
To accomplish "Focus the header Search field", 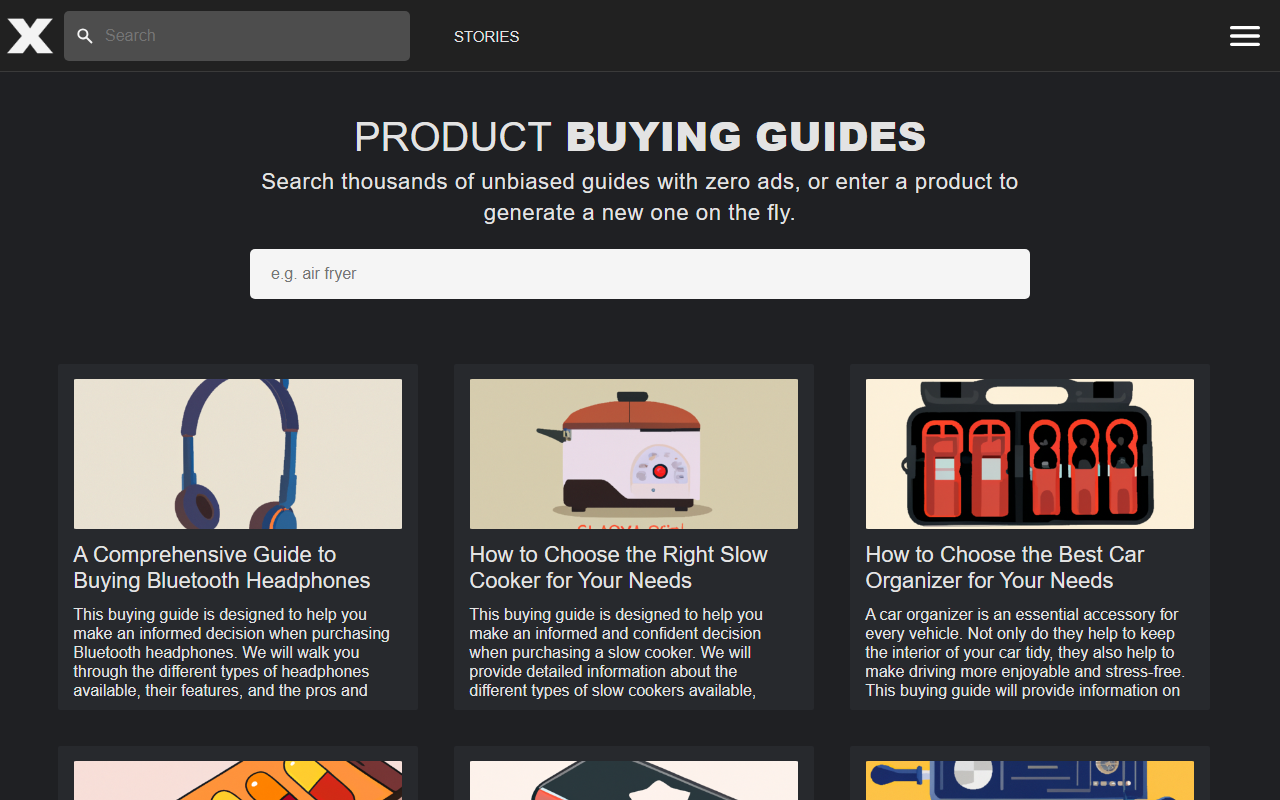I will click(237, 36).
